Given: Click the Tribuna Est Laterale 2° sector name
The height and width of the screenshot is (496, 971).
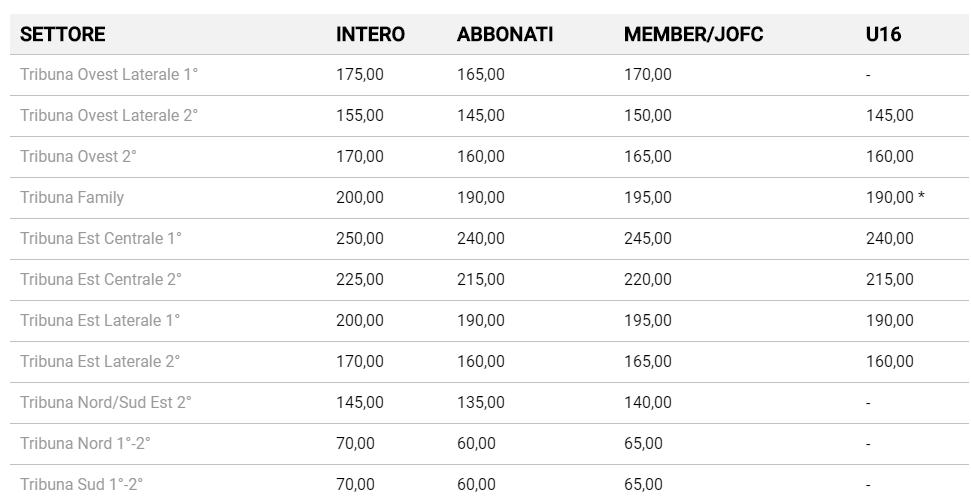Looking at the screenshot, I should point(100,362).
